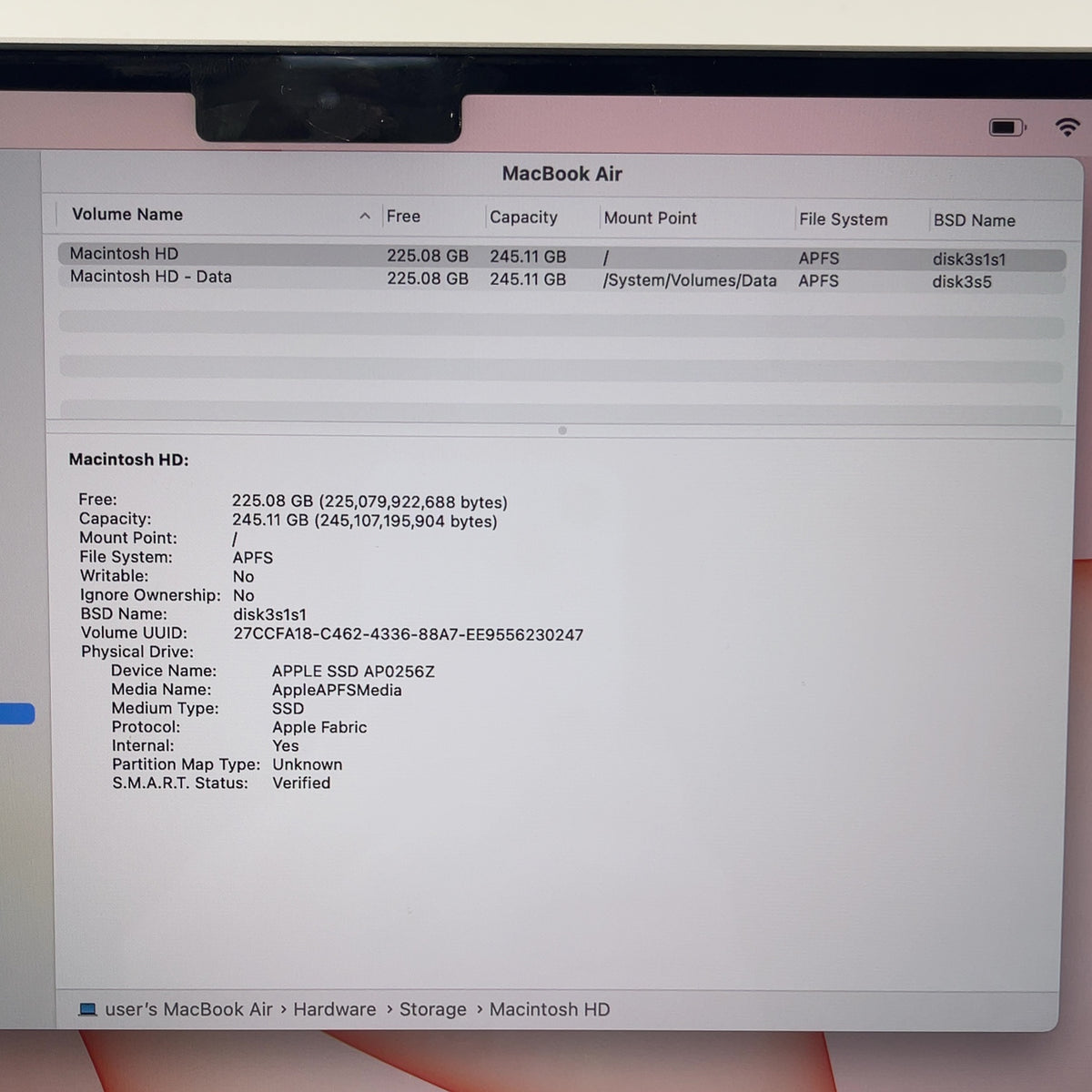Click the File System column header
Viewport: 1092px width, 1092px height.
tap(843, 219)
